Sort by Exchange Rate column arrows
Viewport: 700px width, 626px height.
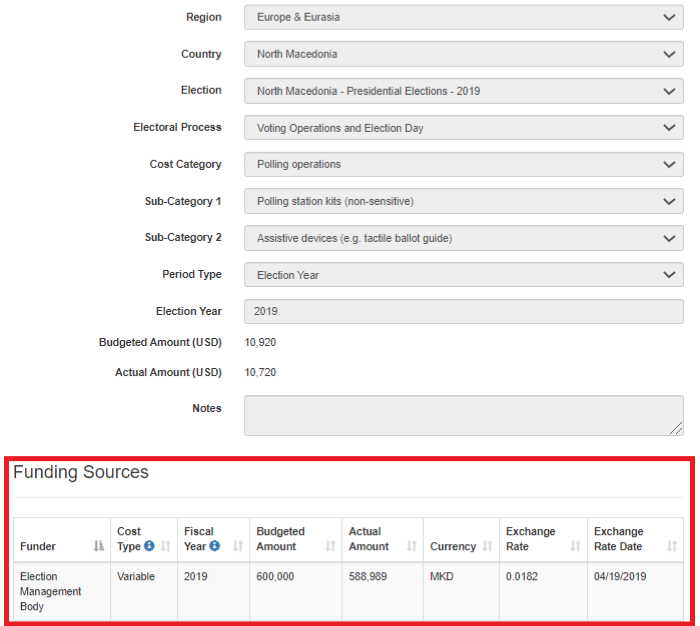click(x=576, y=547)
